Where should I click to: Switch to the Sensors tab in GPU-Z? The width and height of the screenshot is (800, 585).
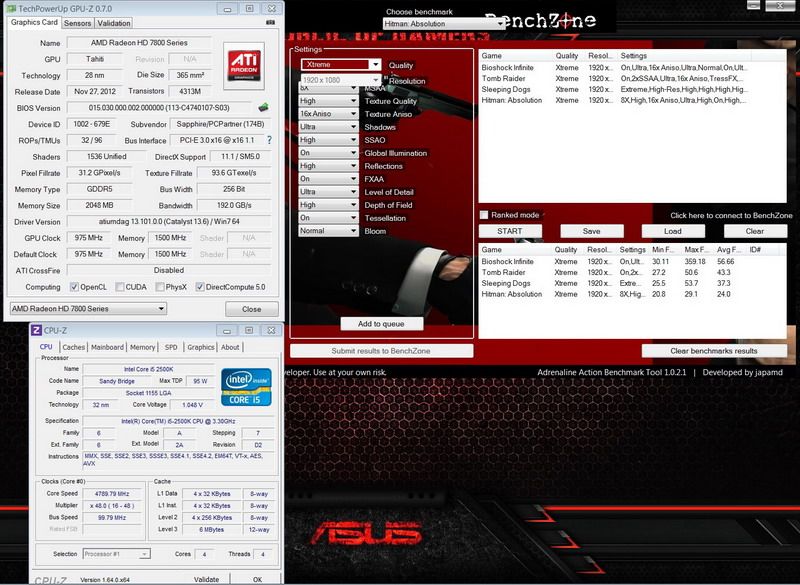[77, 23]
